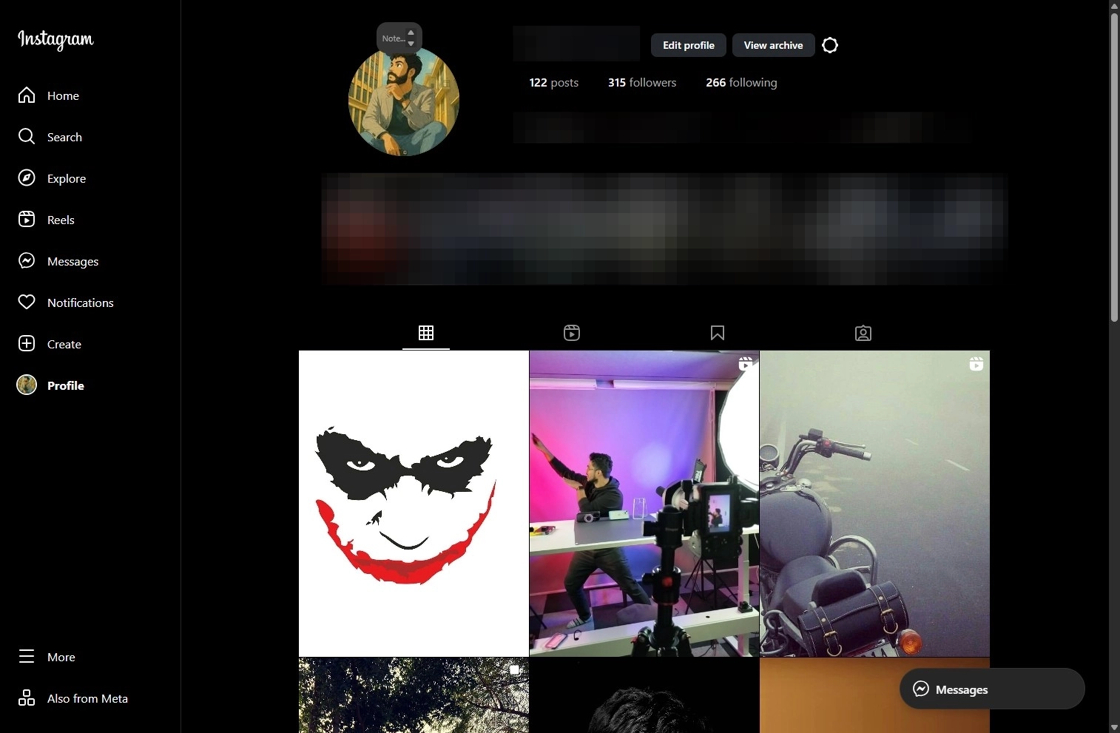Viewport: 1120px width, 733px height.
Task: Go to Home via the sidebar label
Action: [x=63, y=96]
